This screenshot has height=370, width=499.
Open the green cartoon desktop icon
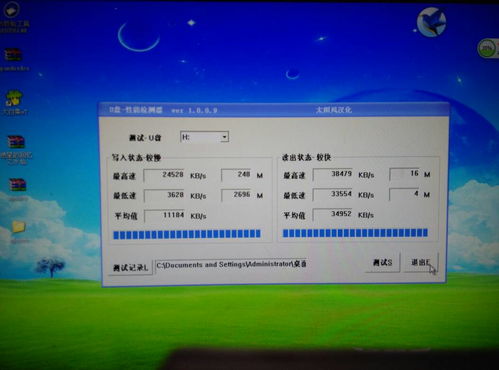coord(14,98)
